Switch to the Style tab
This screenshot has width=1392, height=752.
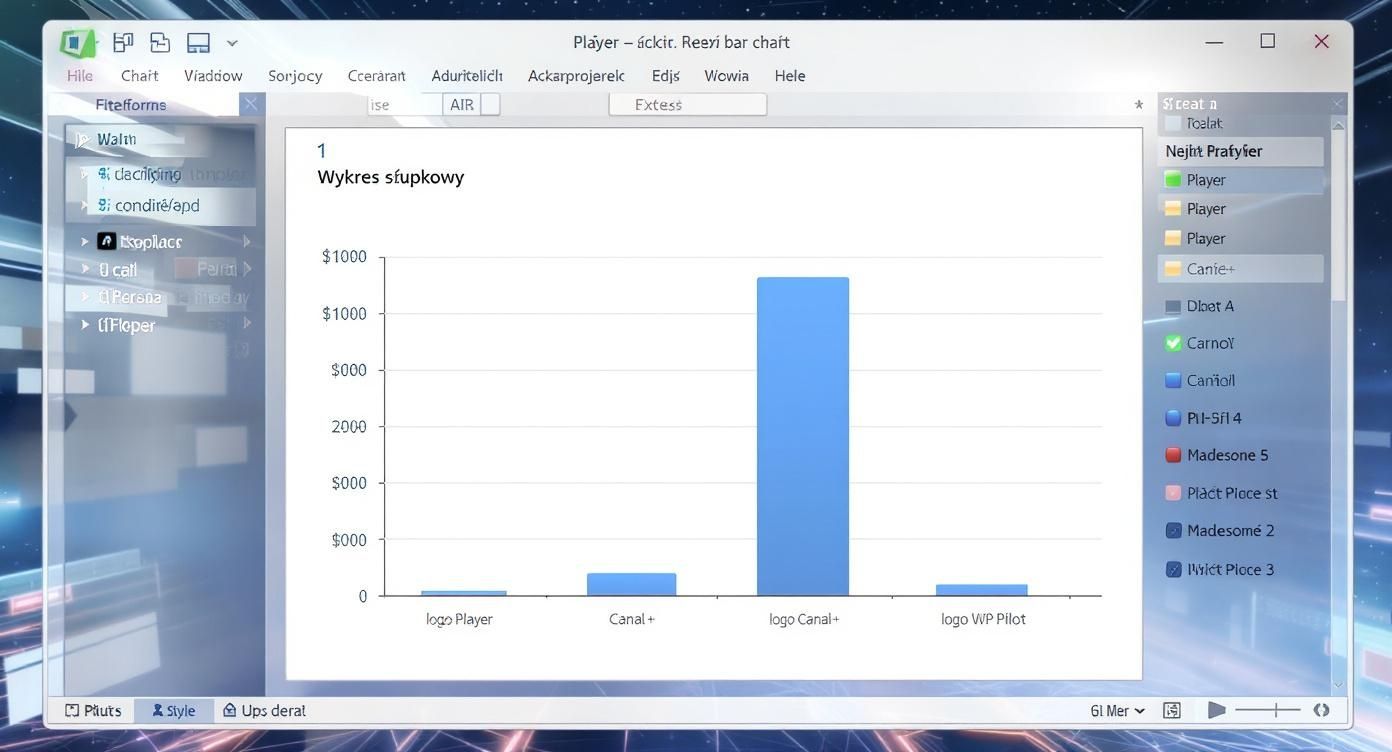click(x=174, y=711)
